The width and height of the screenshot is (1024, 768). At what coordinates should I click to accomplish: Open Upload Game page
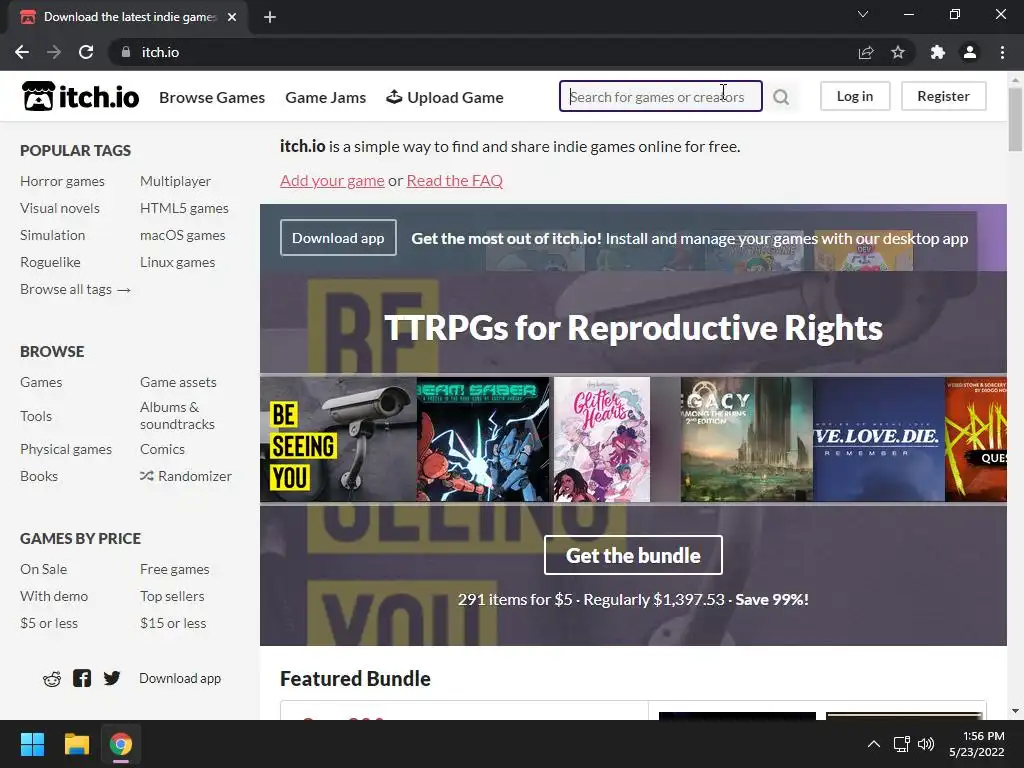(445, 97)
